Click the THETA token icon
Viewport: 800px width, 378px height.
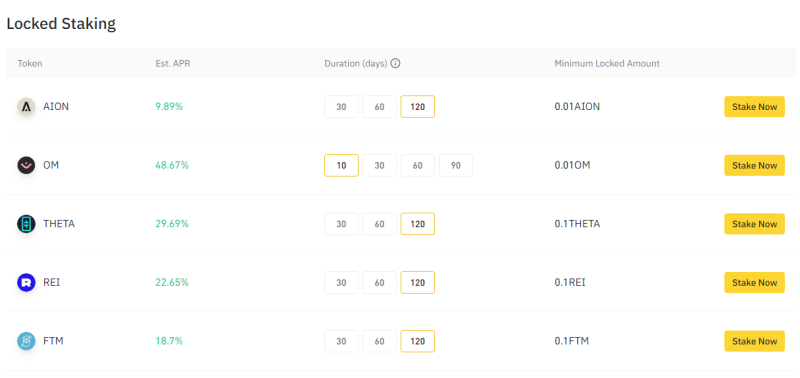pyautogui.click(x=26, y=224)
